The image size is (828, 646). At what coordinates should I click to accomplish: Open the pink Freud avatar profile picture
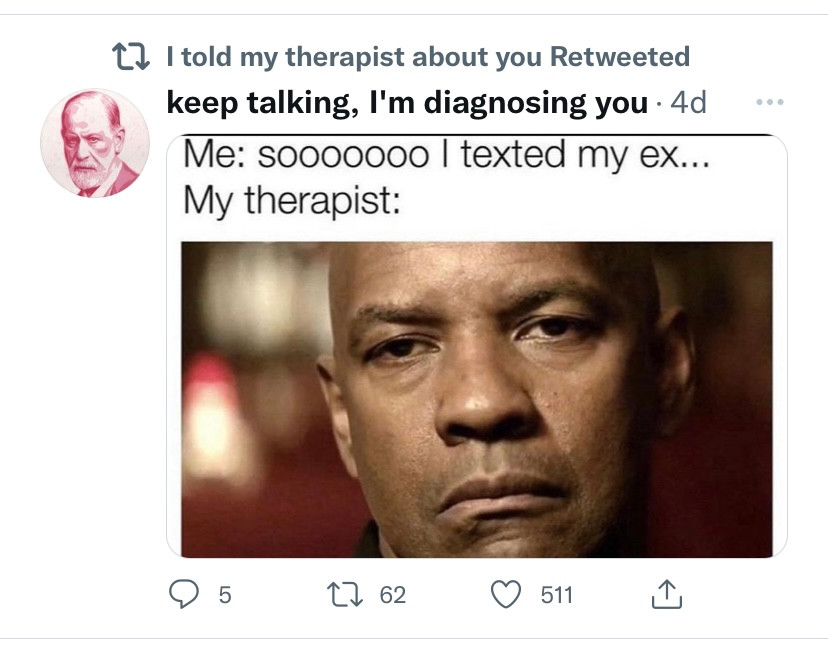(x=95, y=143)
